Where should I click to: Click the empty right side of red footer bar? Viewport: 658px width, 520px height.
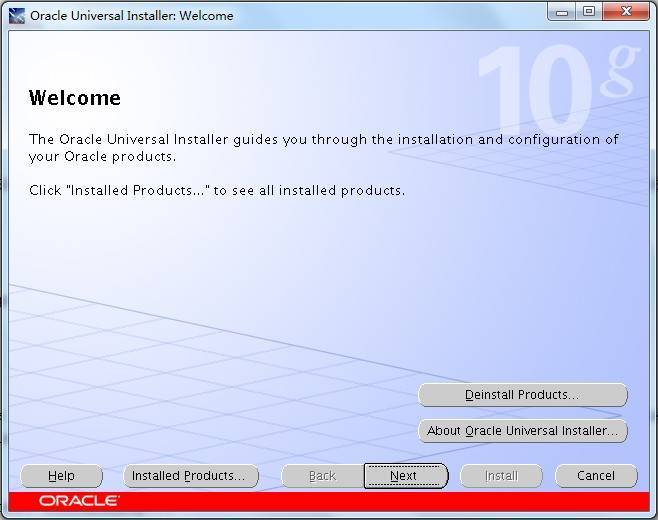click(450, 500)
